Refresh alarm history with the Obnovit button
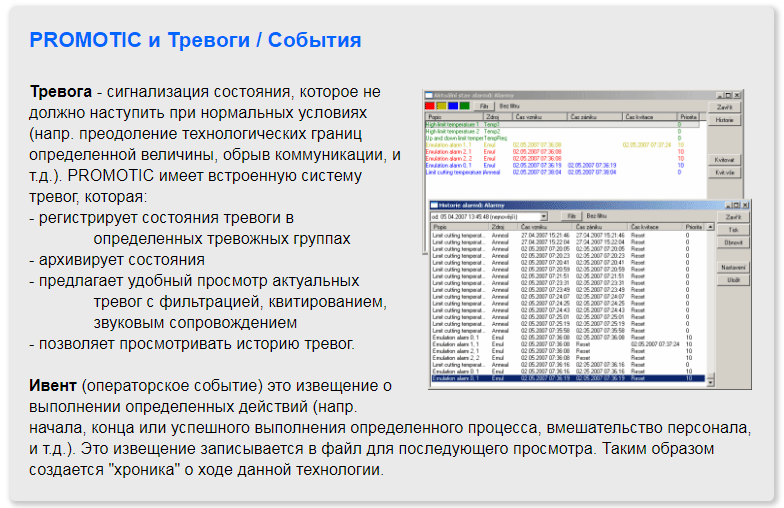Image resolution: width=784 pixels, height=508 pixels. pyautogui.click(x=733, y=241)
